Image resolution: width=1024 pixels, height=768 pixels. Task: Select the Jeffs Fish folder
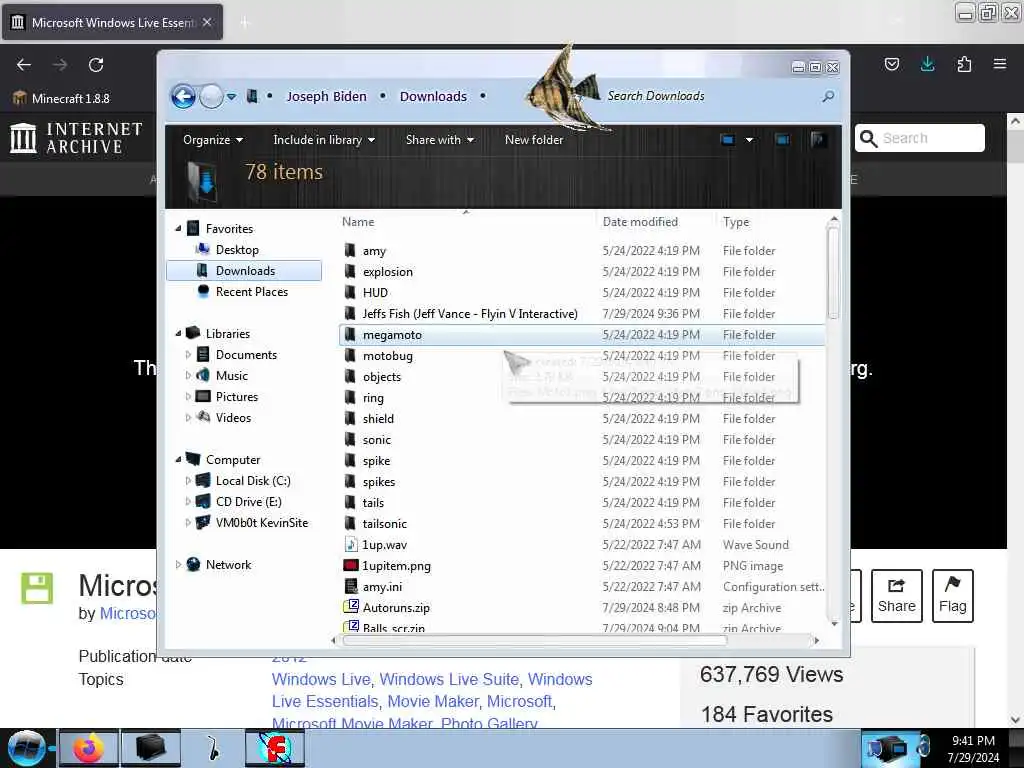coord(470,313)
